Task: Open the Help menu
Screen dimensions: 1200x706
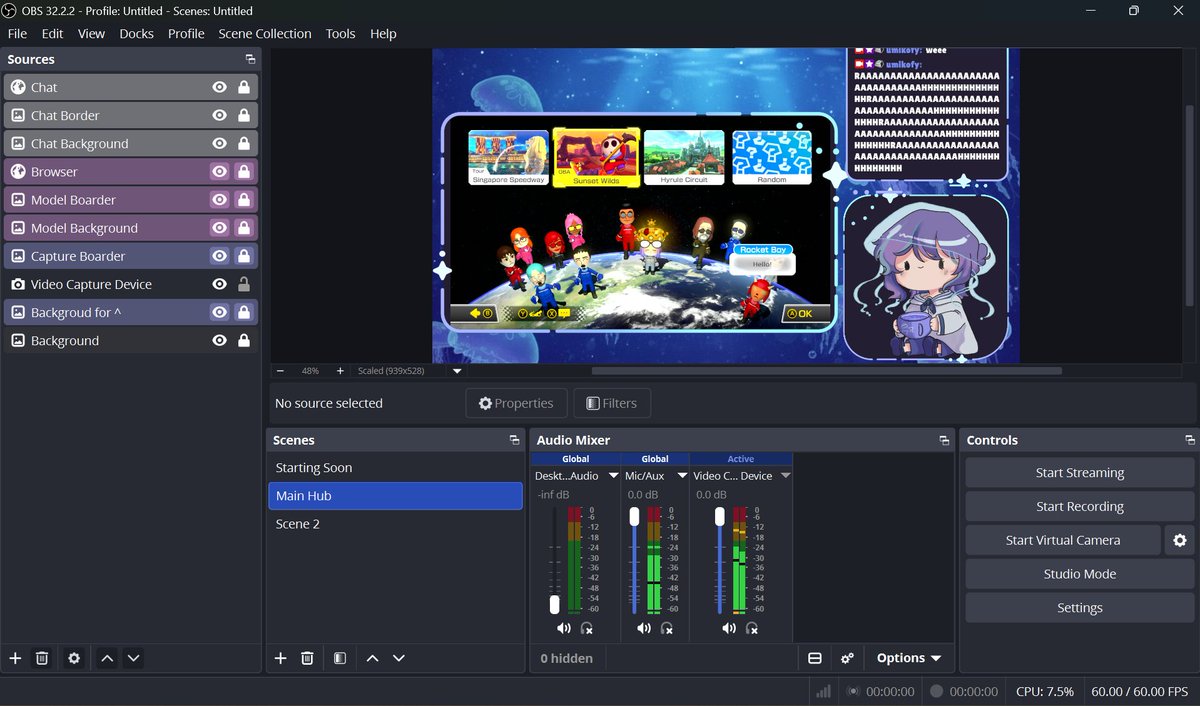Action: pyautogui.click(x=383, y=33)
